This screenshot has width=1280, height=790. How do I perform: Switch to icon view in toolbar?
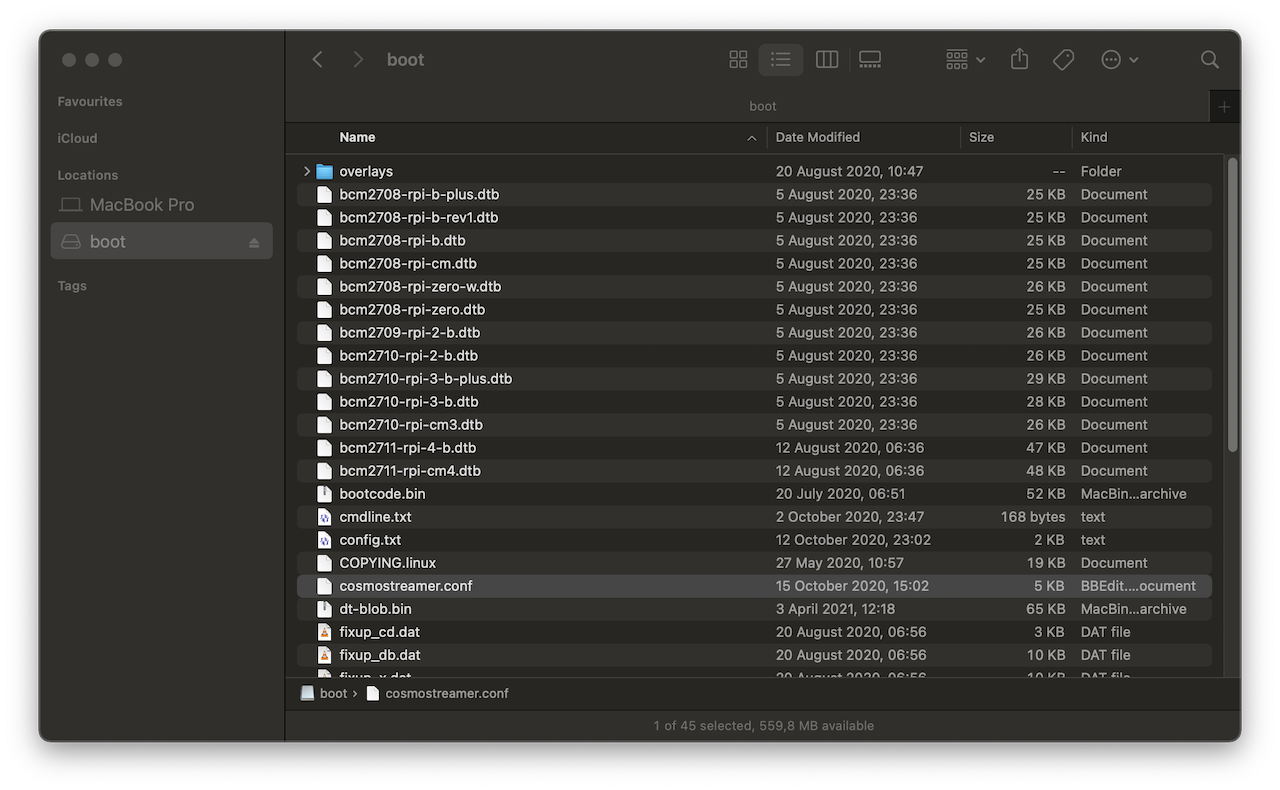(x=738, y=60)
